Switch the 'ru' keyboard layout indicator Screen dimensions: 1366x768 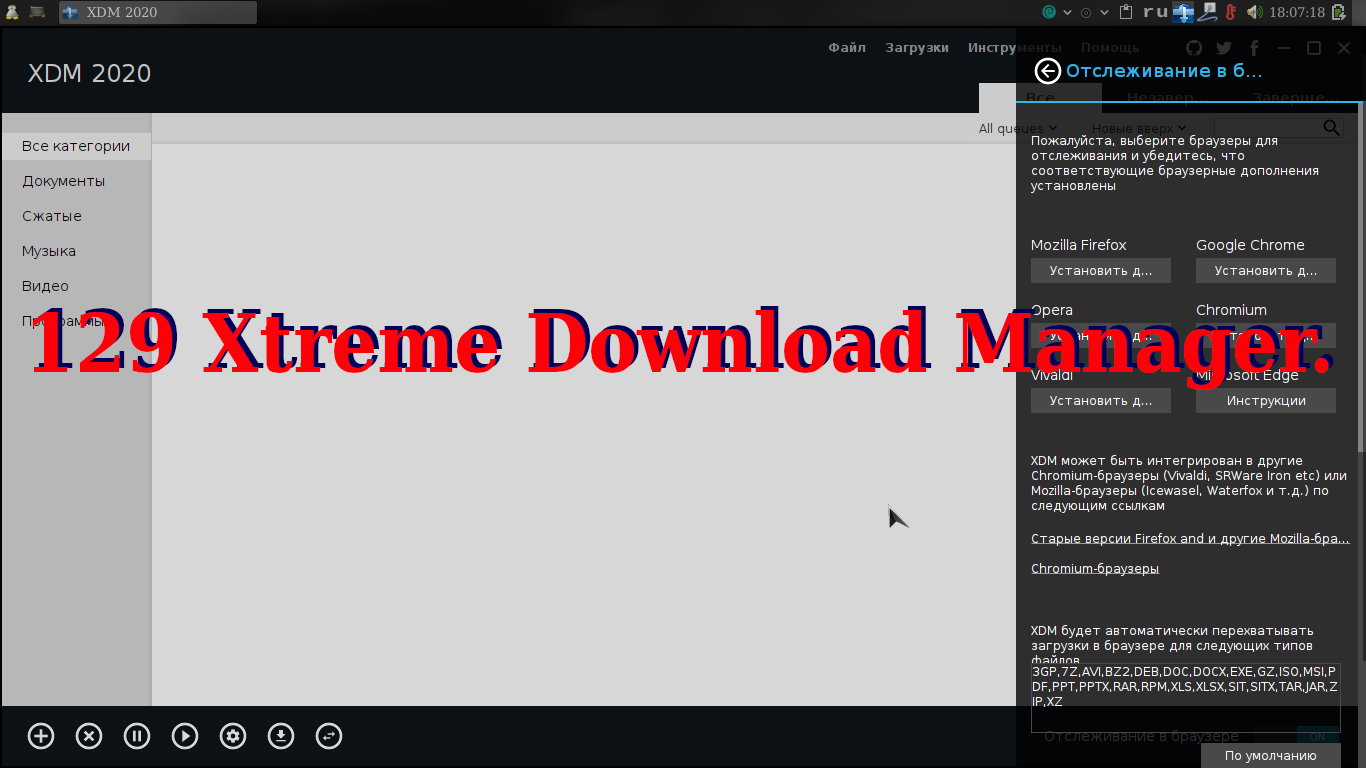click(1155, 12)
